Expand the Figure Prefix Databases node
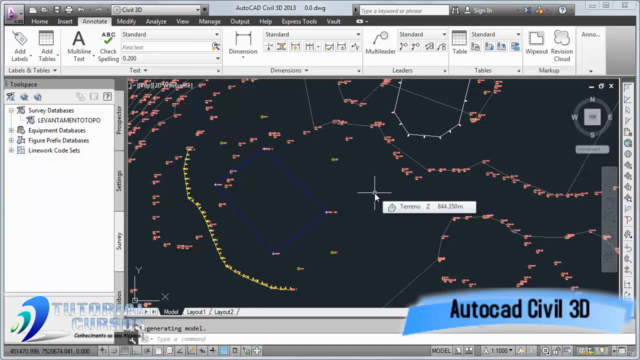 tap(11, 140)
